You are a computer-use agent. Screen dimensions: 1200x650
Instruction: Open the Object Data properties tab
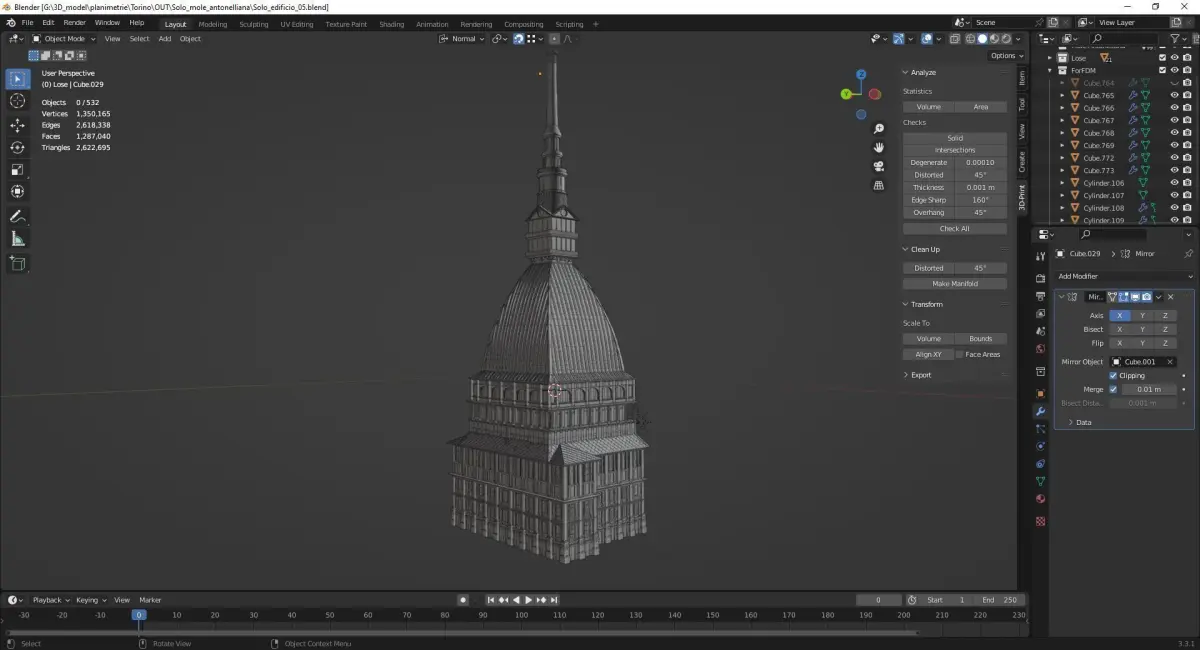1040,481
